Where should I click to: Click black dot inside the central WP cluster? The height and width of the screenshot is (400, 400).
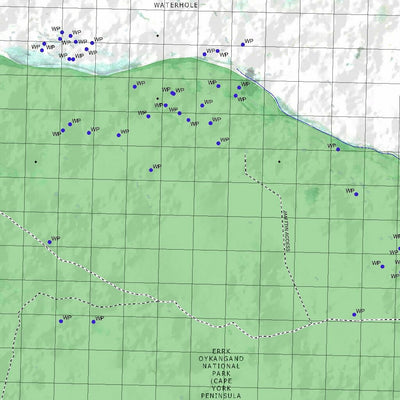click(x=157, y=98)
